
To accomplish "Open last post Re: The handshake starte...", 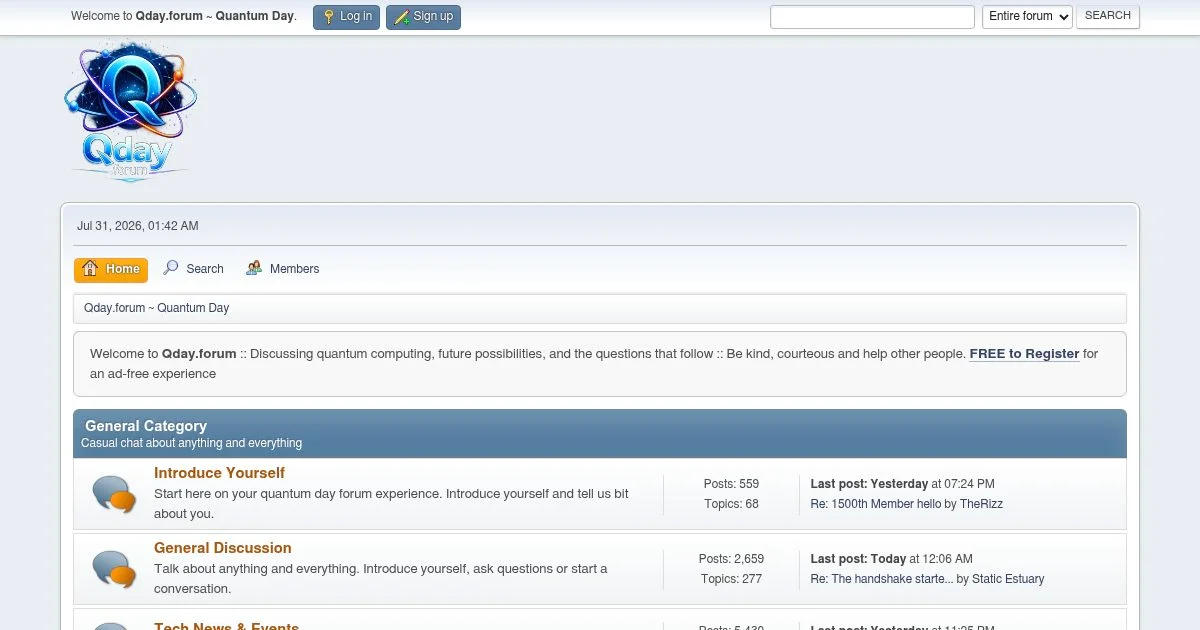I will point(882,579).
